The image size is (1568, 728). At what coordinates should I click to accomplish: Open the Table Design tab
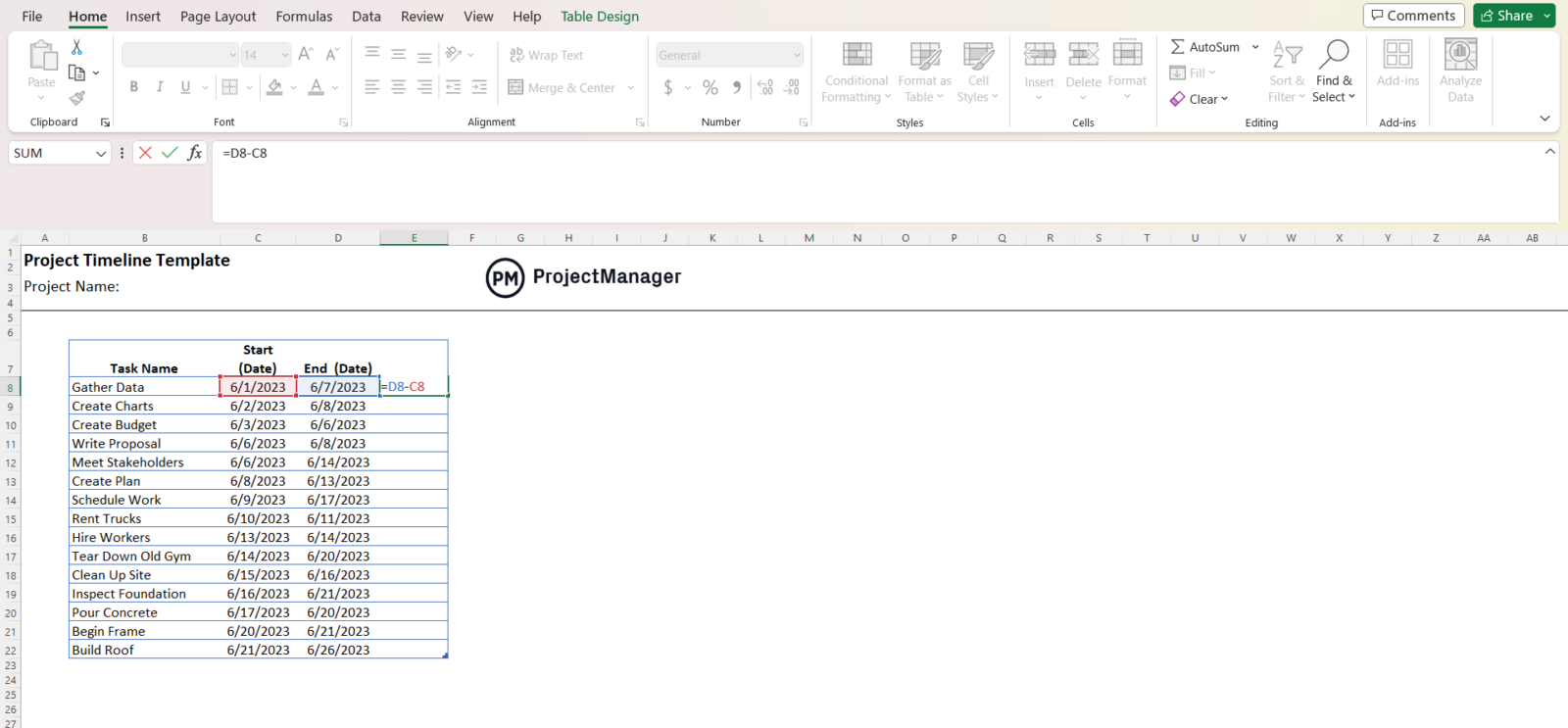coord(600,16)
